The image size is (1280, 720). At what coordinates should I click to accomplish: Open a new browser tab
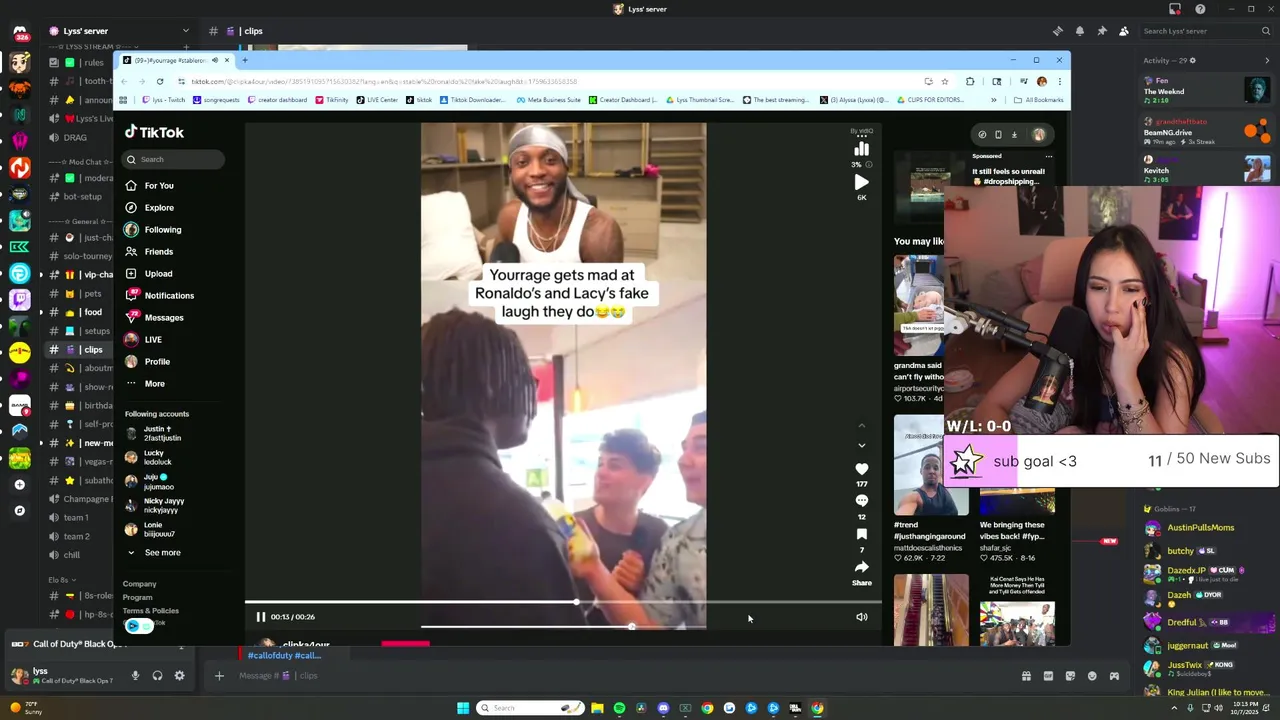click(244, 60)
